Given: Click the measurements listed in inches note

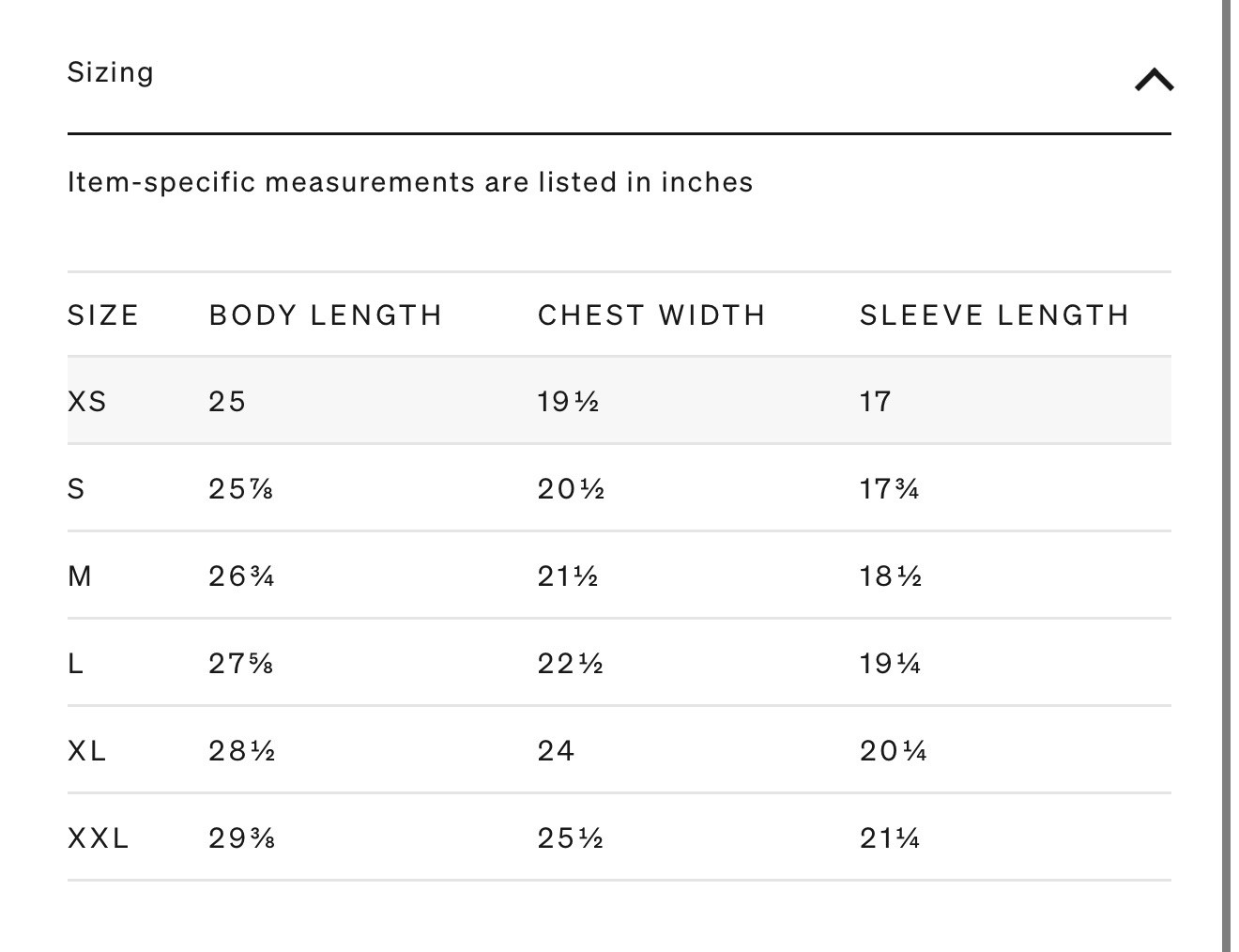Looking at the screenshot, I should click(410, 182).
